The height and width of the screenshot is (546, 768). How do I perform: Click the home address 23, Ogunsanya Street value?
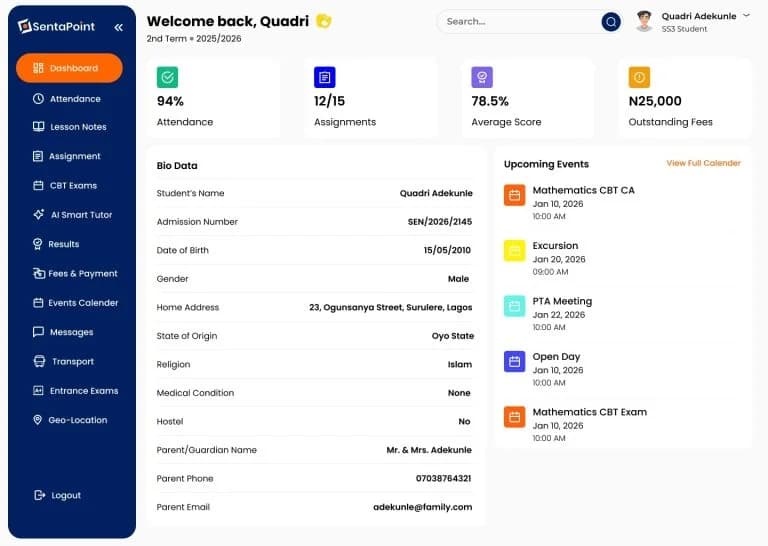click(x=390, y=308)
